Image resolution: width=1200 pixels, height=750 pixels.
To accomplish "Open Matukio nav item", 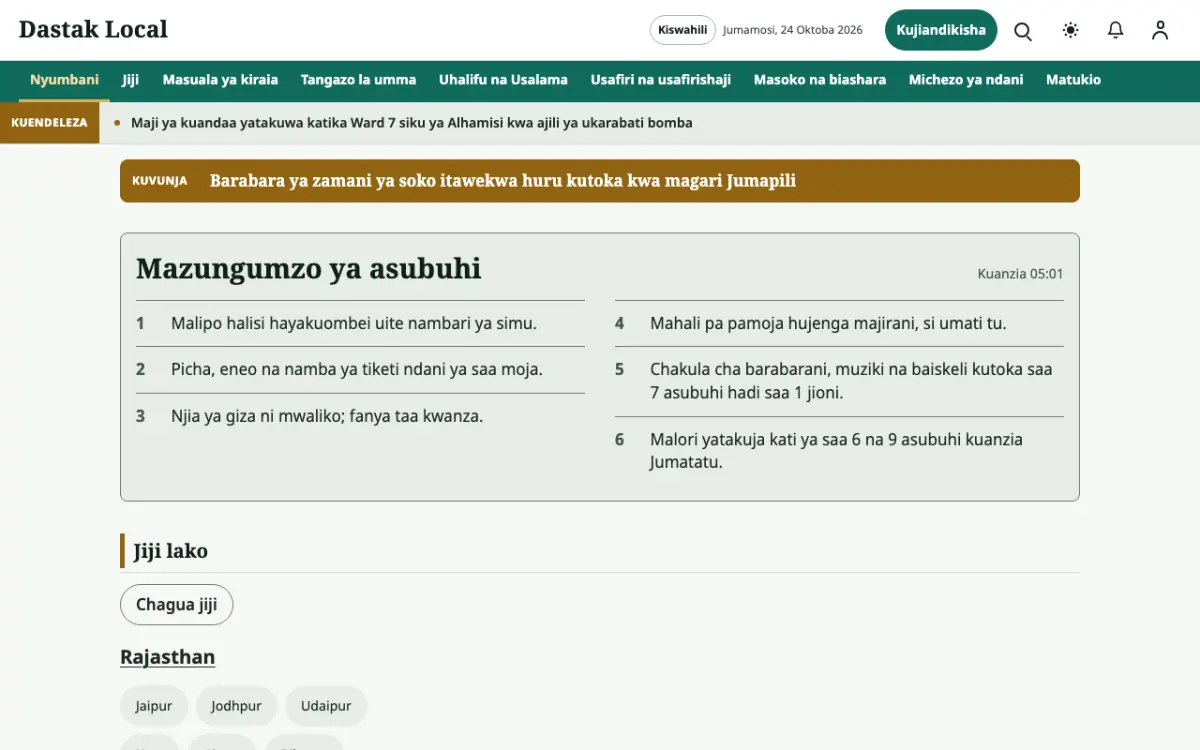I will [x=1073, y=80].
